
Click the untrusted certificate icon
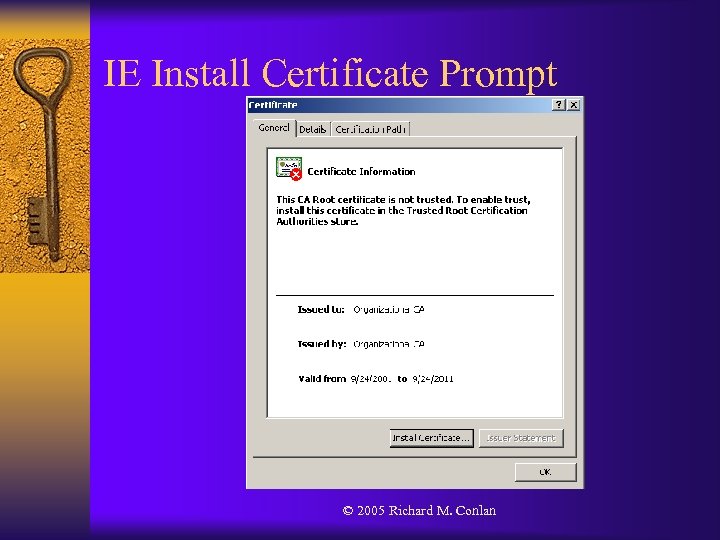tap(289, 169)
